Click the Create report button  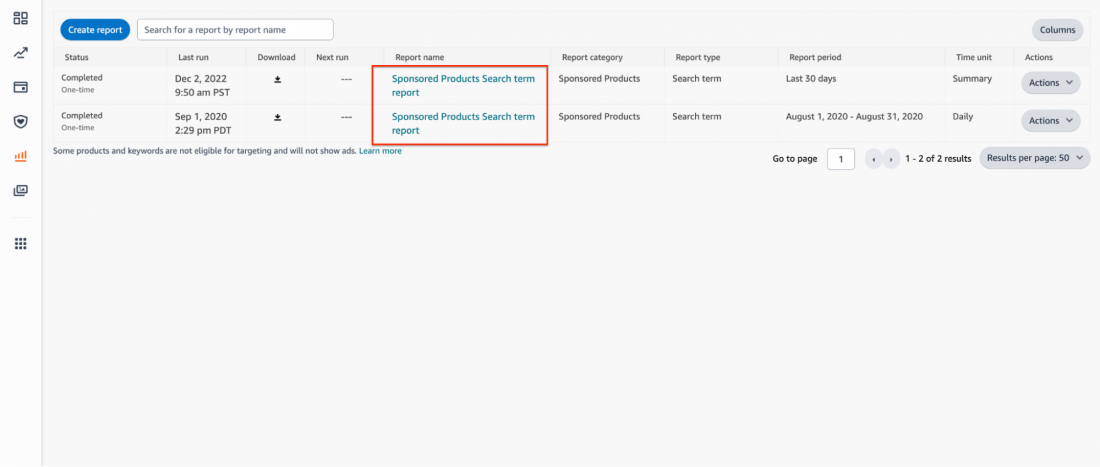point(95,30)
